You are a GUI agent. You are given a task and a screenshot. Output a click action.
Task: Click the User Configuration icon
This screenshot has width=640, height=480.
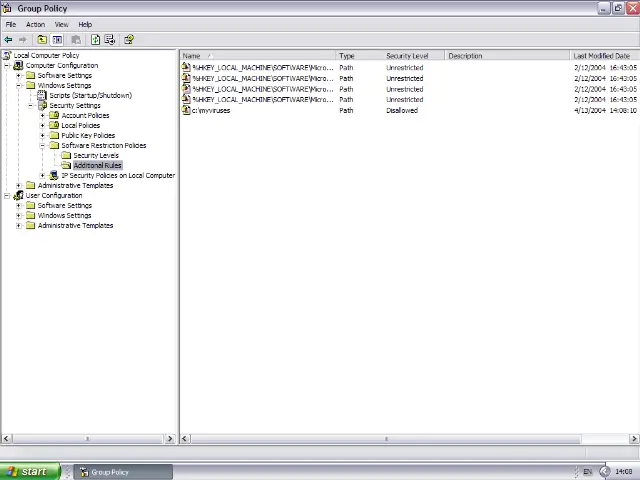[x=18, y=196]
